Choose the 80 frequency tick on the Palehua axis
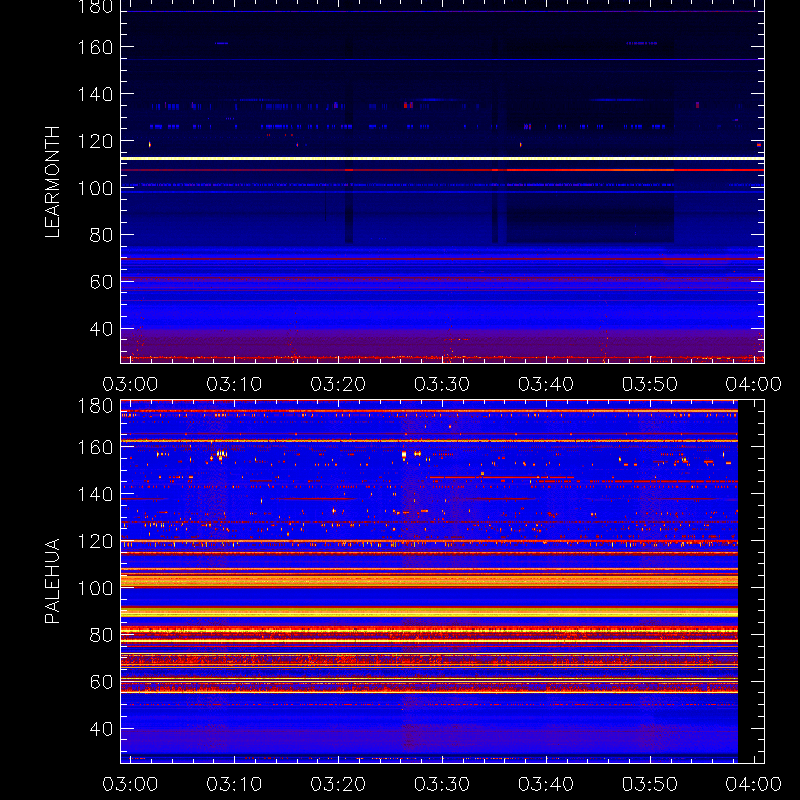 pos(101,635)
